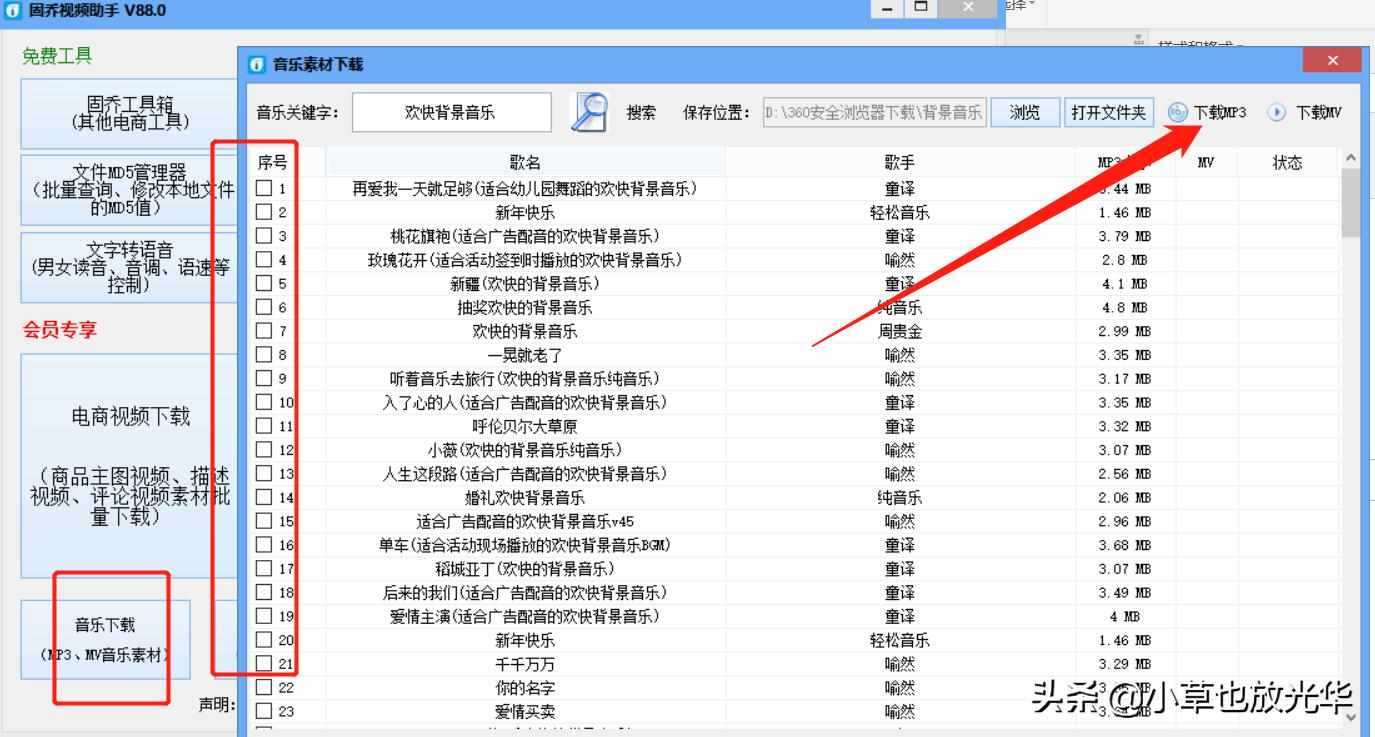Check row 11 呼伦贝尔大草原 checkbox

pos(265,426)
